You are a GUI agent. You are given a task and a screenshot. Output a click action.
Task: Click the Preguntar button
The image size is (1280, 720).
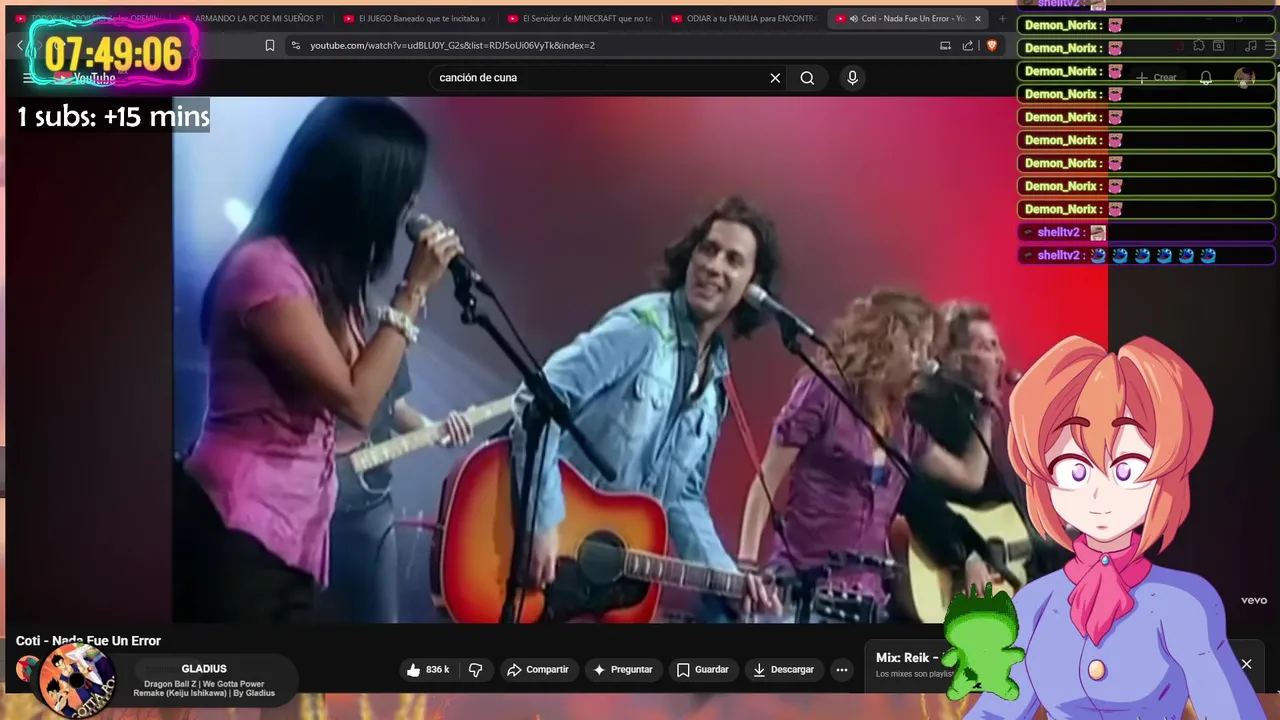click(x=622, y=670)
